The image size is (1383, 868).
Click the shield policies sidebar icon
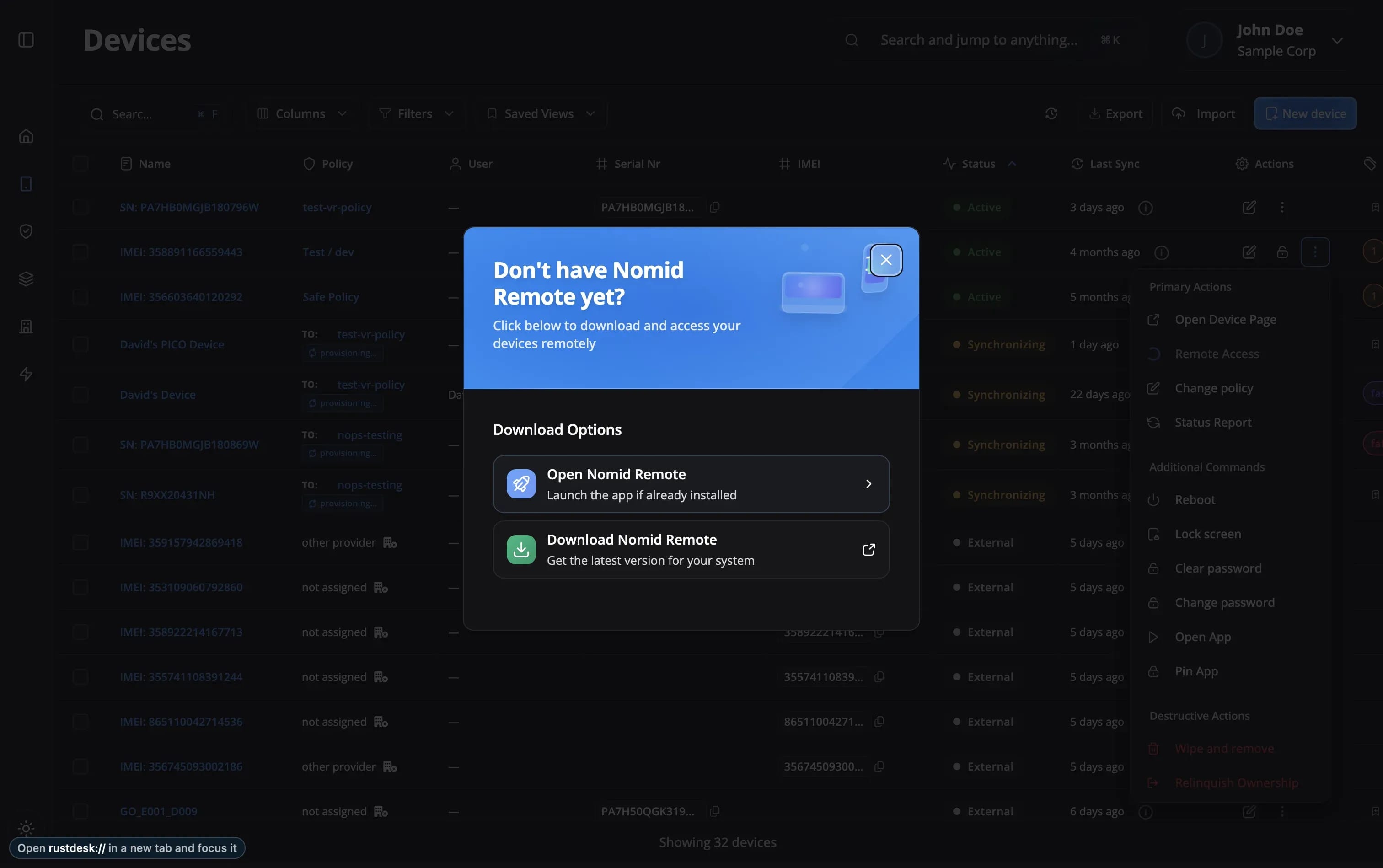pyautogui.click(x=26, y=231)
